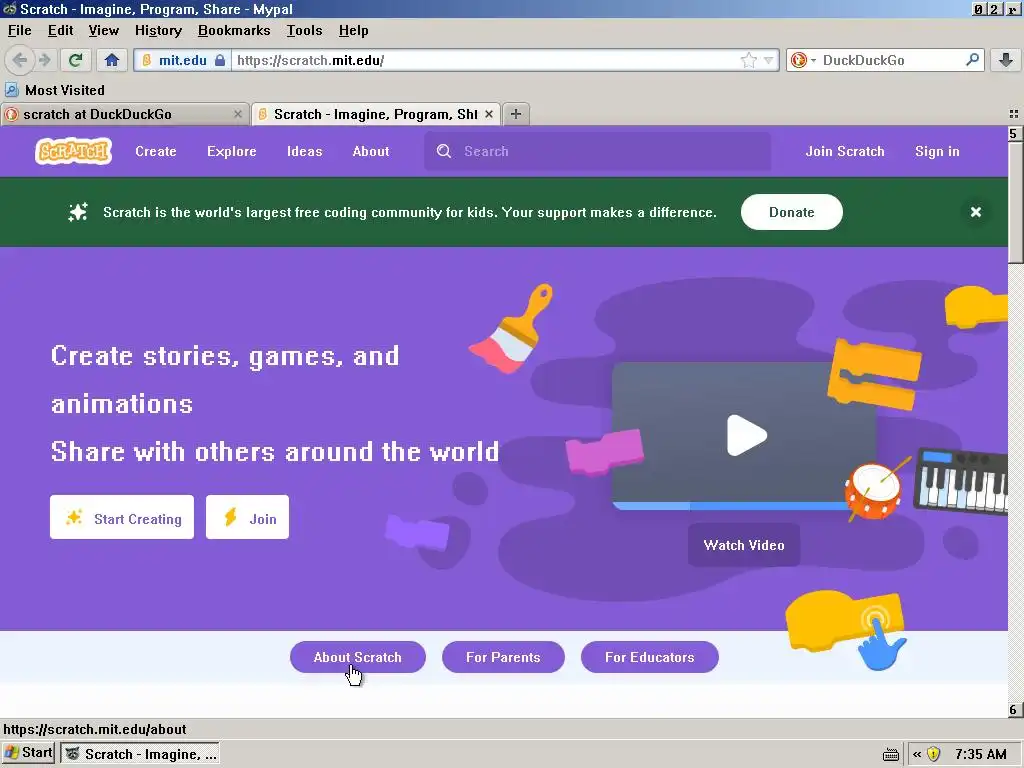Click Join Scratch in the navbar
This screenshot has height=768, width=1024.
coord(844,151)
